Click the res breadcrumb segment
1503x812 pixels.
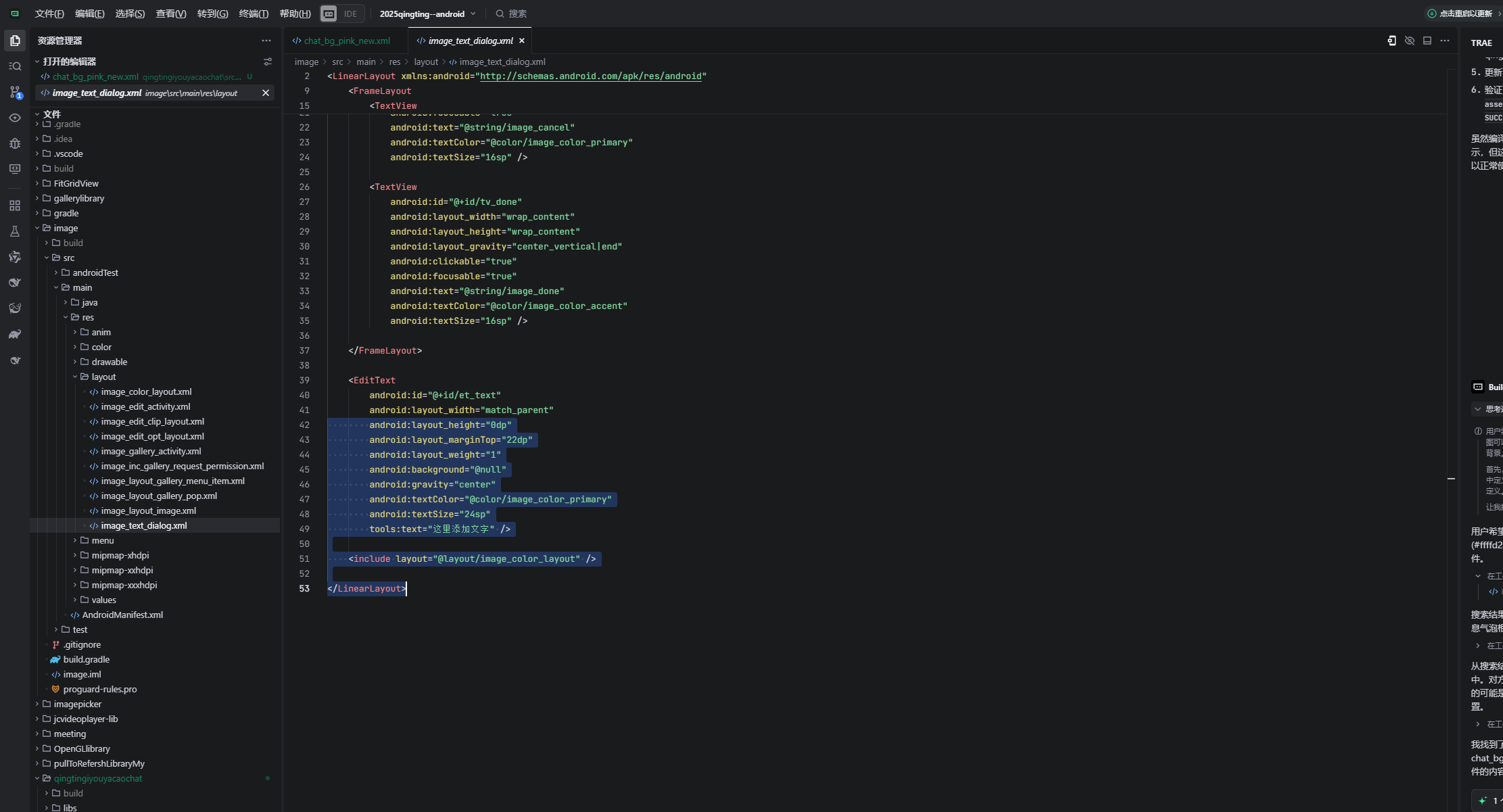click(395, 62)
